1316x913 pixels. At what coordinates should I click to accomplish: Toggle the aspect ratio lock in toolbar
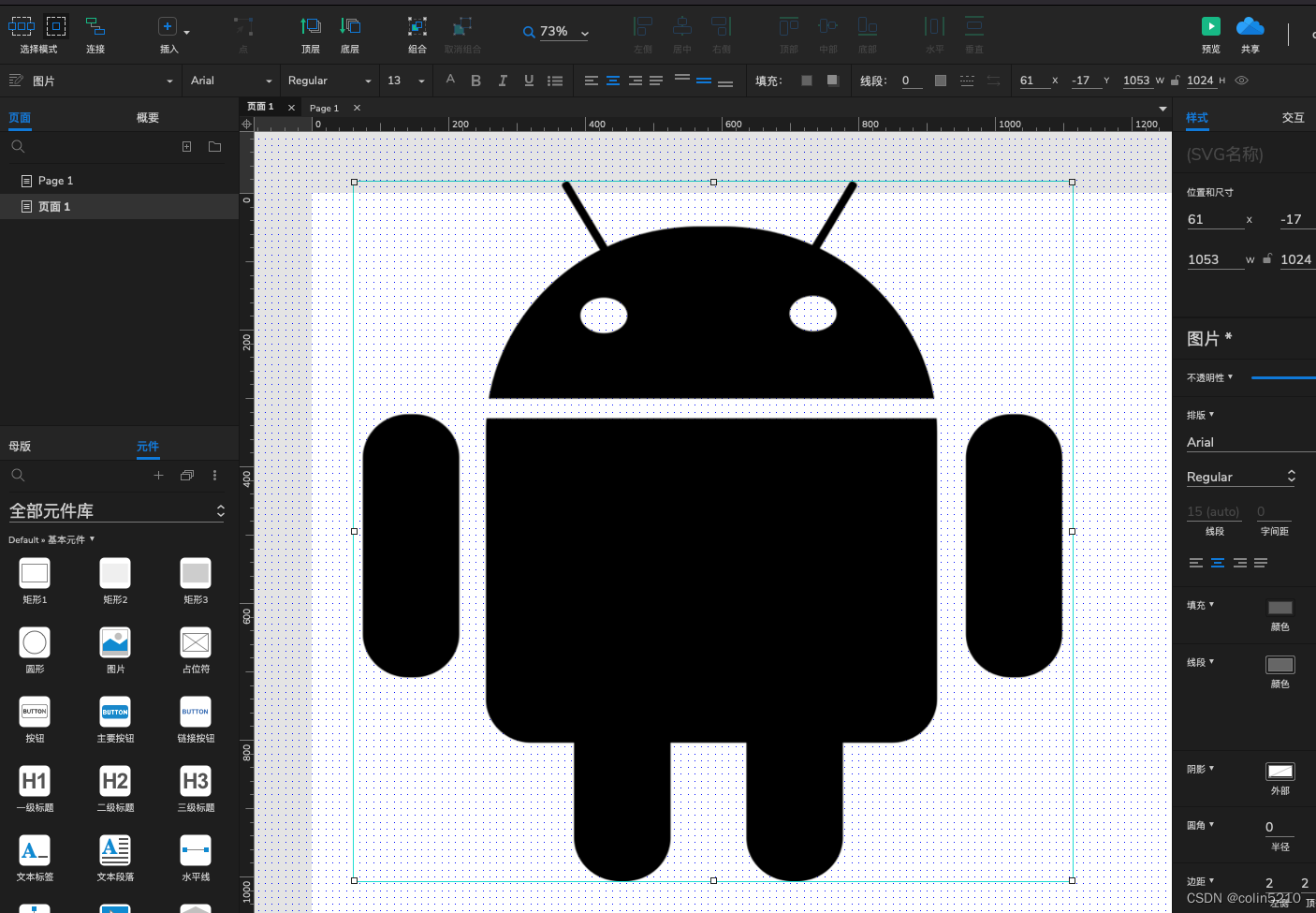coord(1175,81)
